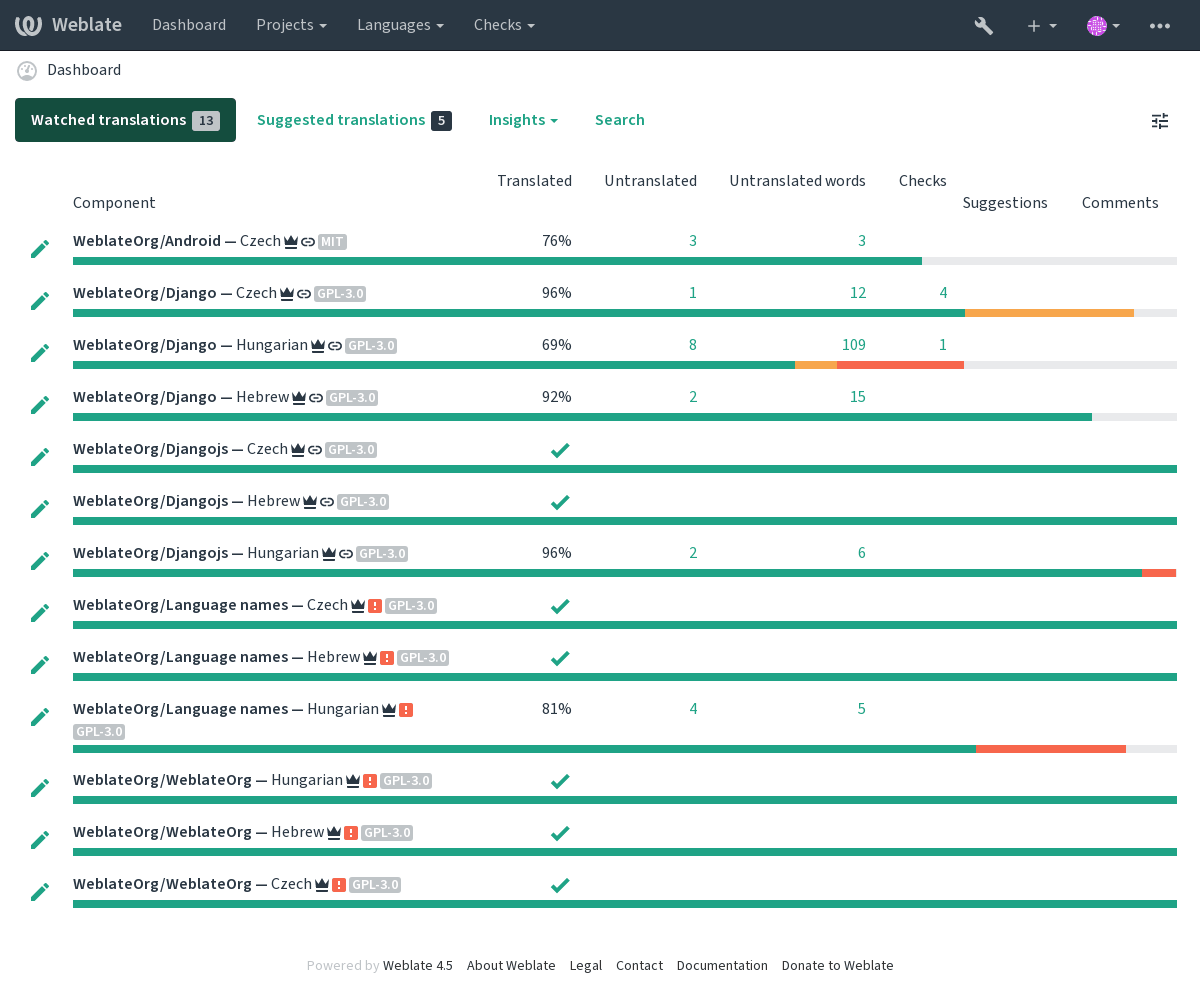Open the wrench management icon in navbar

[983, 26]
